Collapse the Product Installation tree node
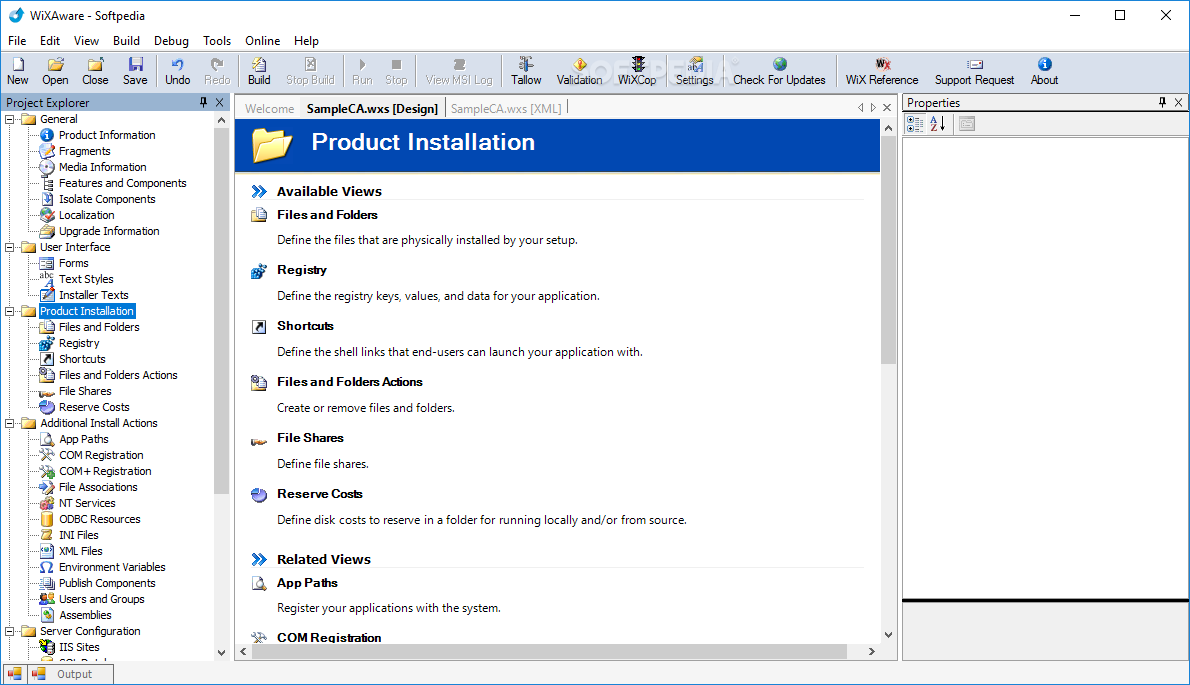The image size is (1190, 685). coord(10,311)
